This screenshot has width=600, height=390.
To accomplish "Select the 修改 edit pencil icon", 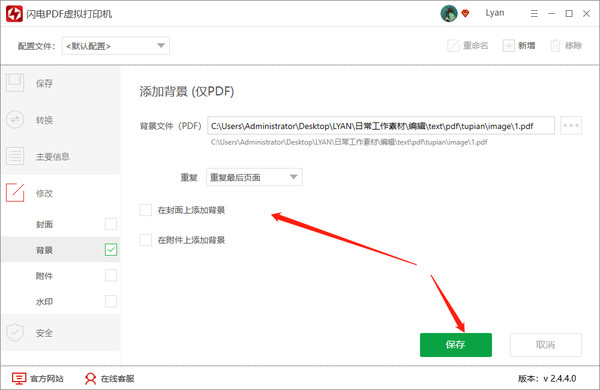I will pos(15,193).
